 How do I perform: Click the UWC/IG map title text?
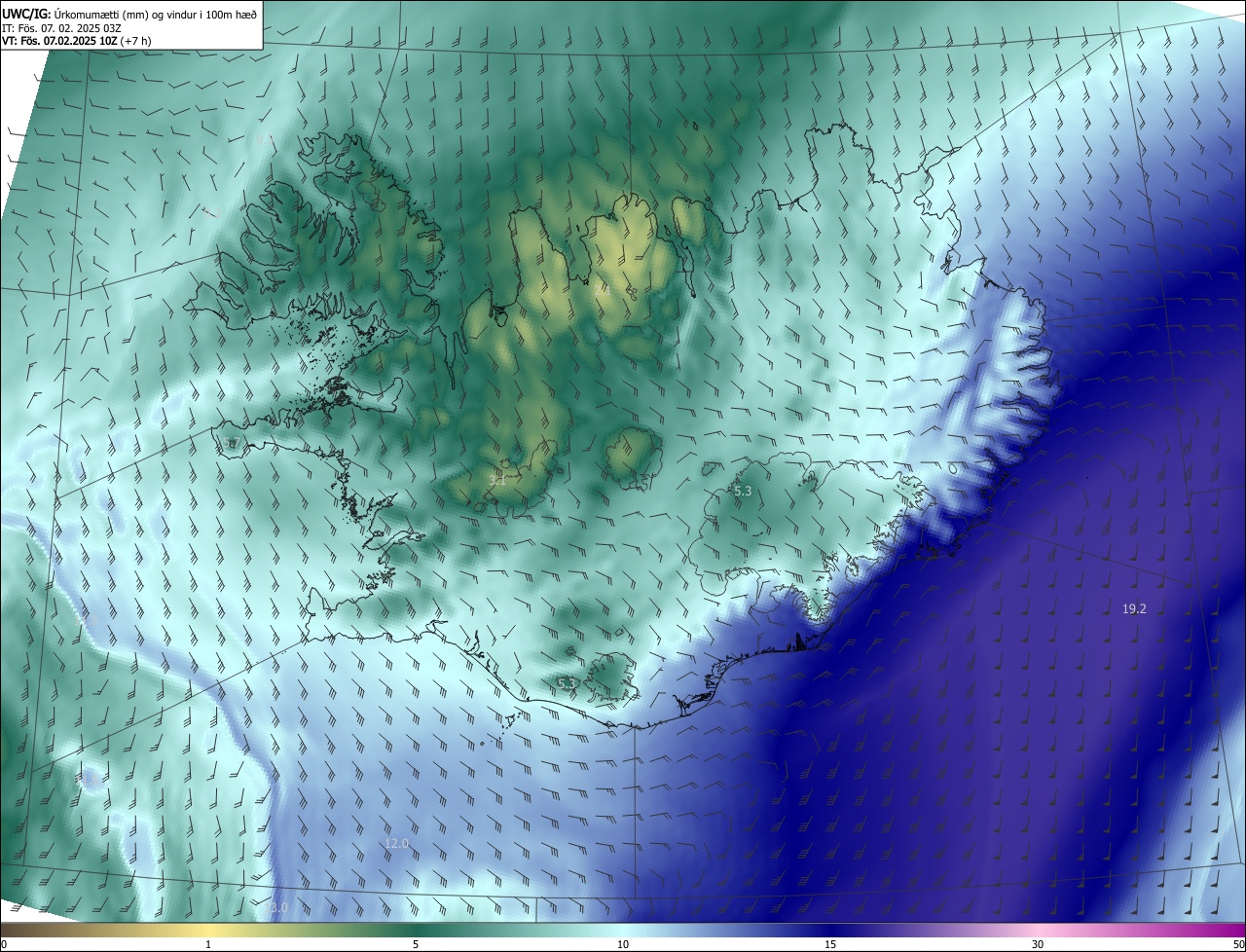[130, 13]
